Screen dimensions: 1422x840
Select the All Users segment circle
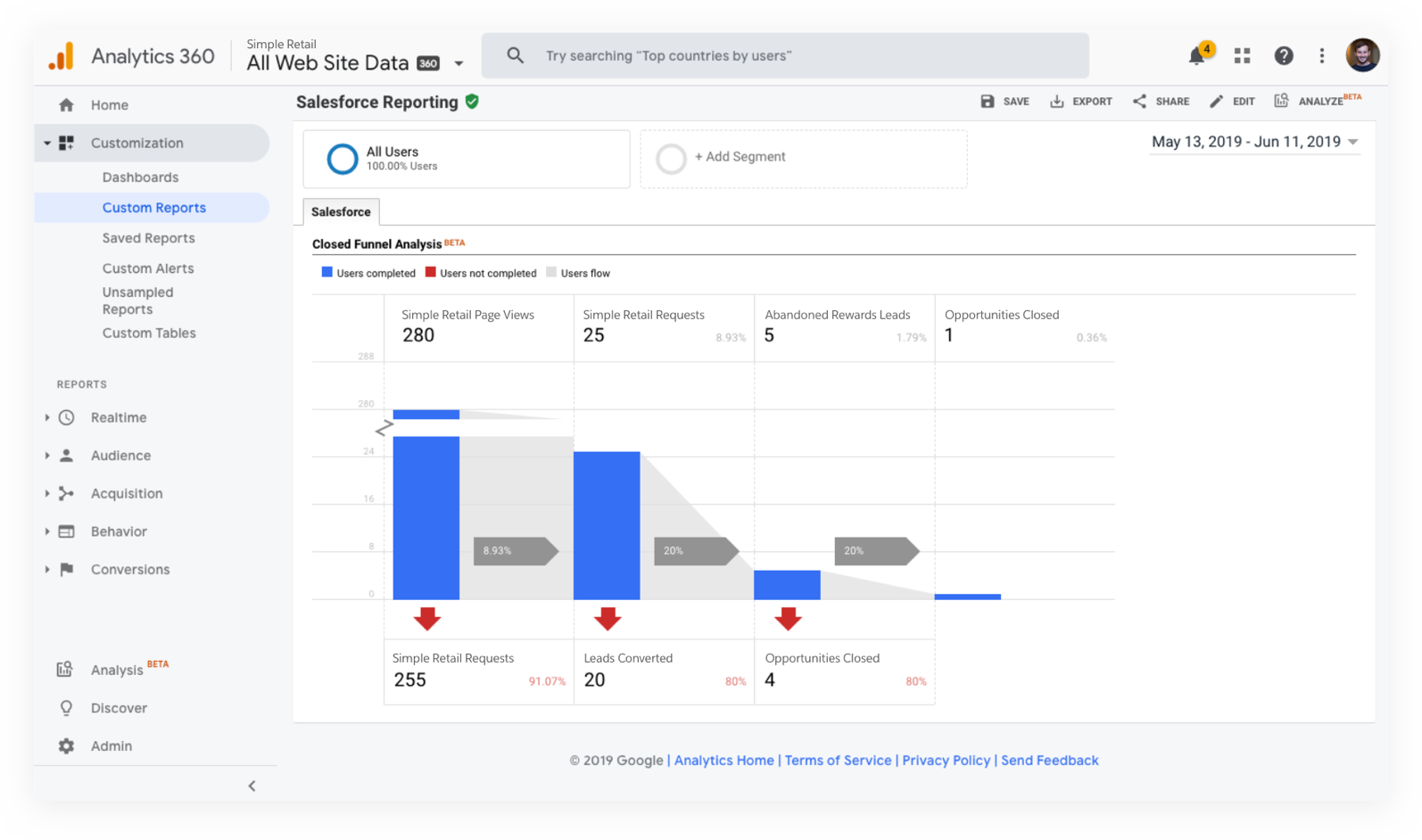pos(343,159)
